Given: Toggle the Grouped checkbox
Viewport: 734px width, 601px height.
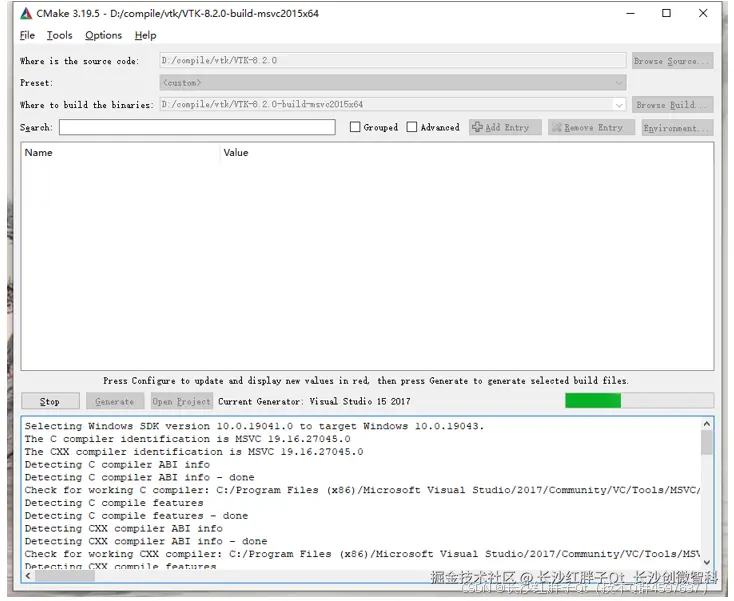Looking at the screenshot, I should pyautogui.click(x=355, y=127).
